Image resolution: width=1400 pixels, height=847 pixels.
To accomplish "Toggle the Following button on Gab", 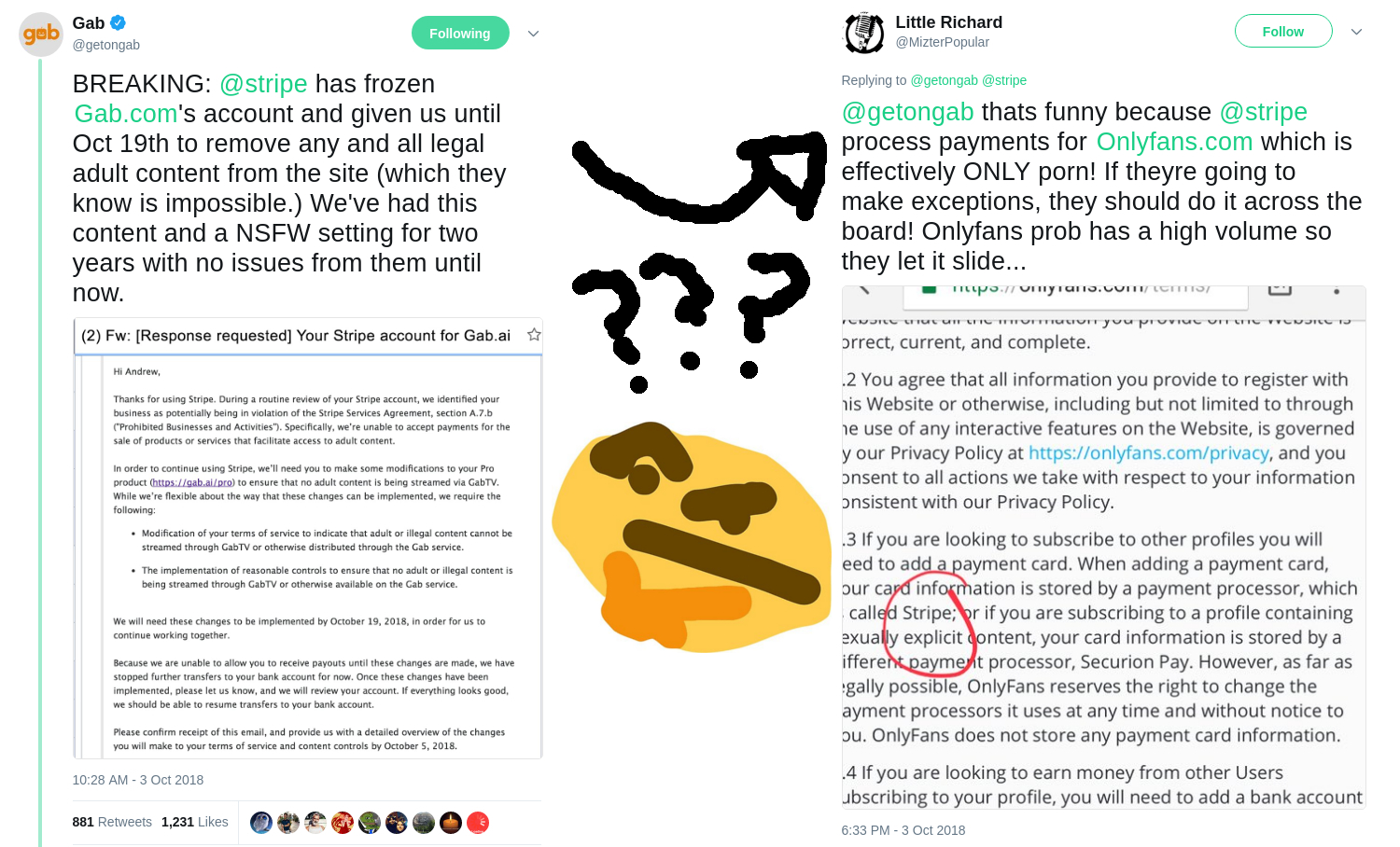I will coord(460,33).
